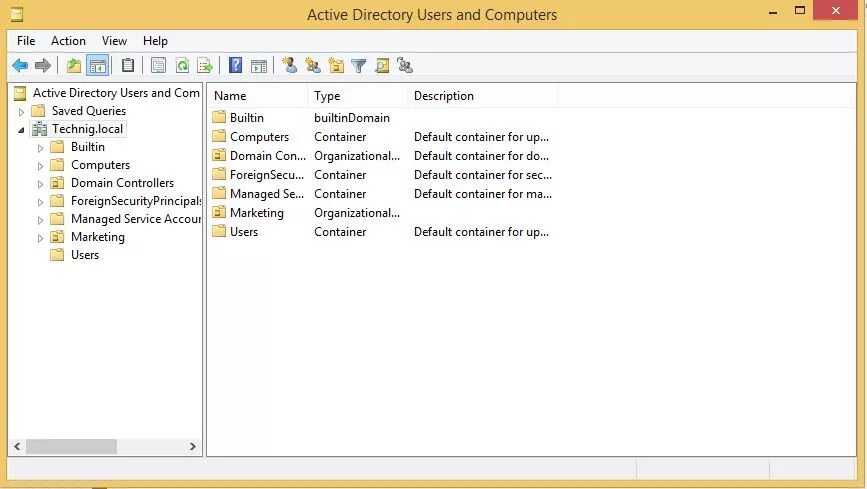The width and height of the screenshot is (867, 489).
Task: Refresh the view with green arrow icon
Action: coord(182,66)
